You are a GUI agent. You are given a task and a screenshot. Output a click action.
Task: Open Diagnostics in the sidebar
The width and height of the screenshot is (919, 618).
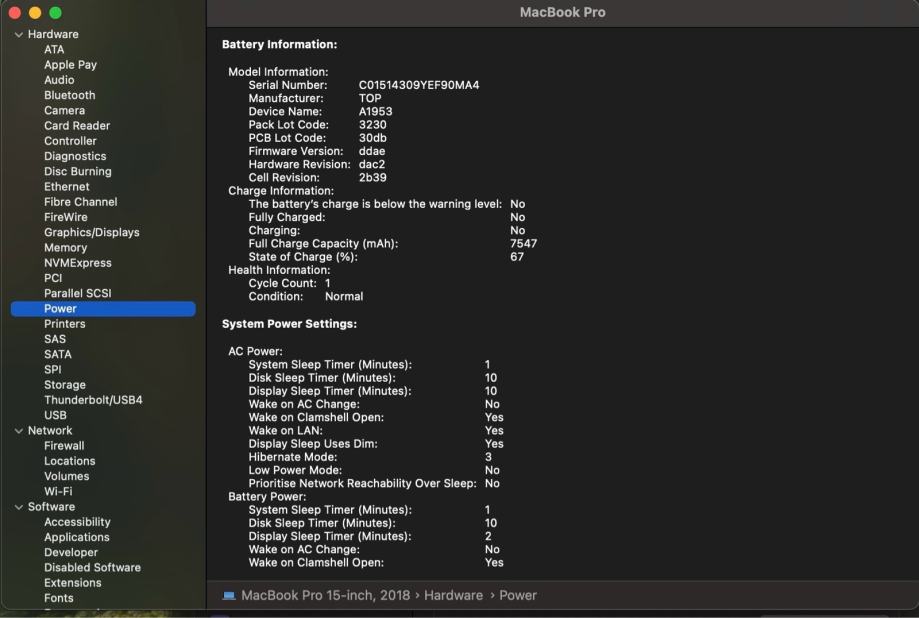[75, 157]
